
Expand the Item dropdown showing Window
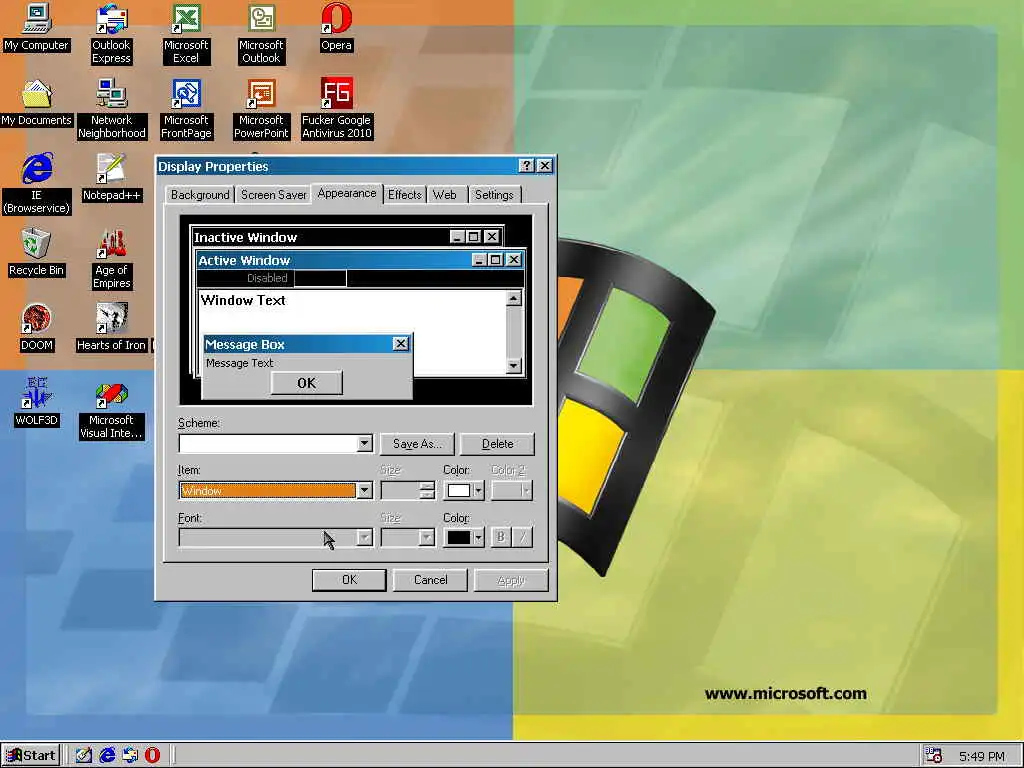[364, 490]
